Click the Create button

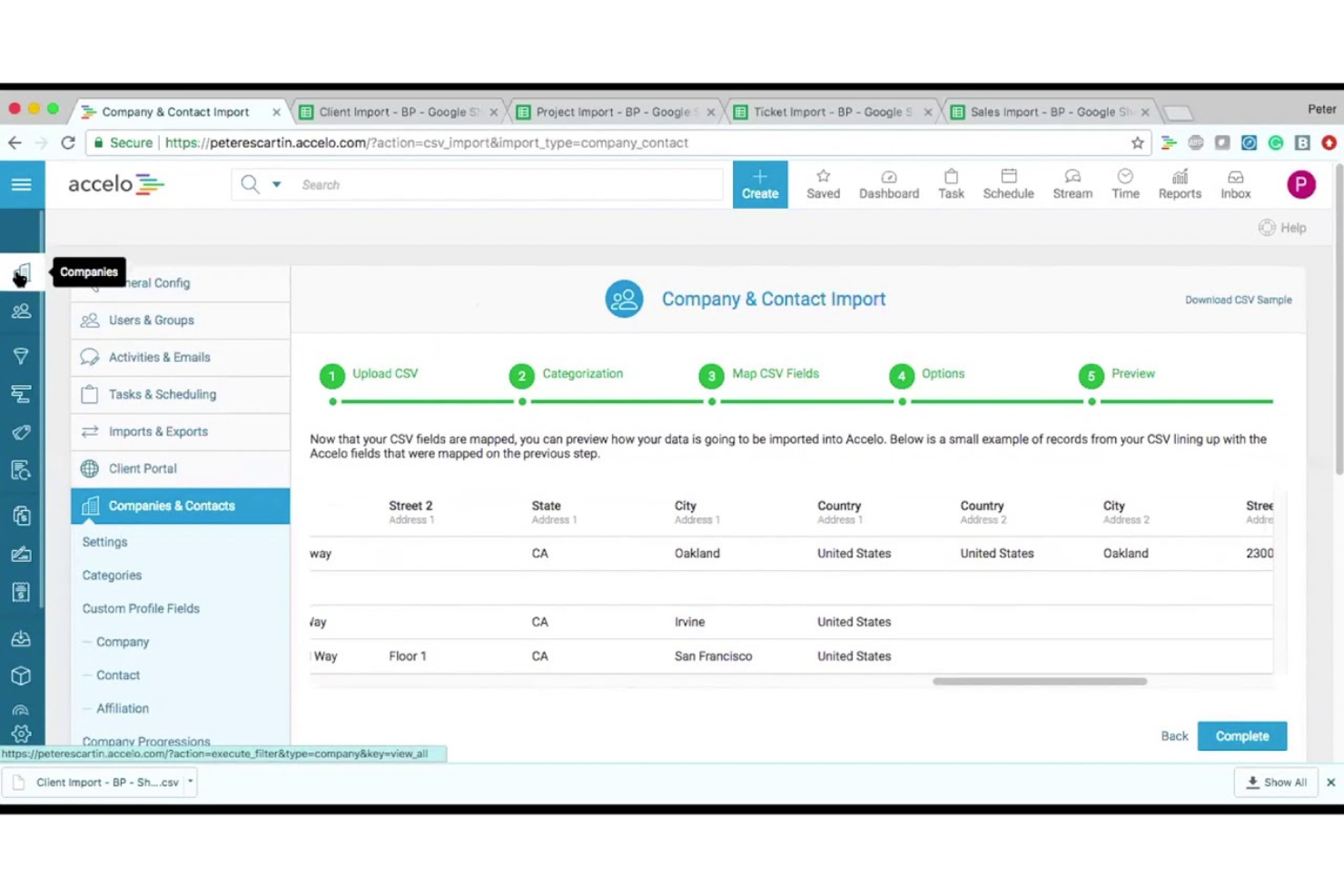(x=760, y=184)
